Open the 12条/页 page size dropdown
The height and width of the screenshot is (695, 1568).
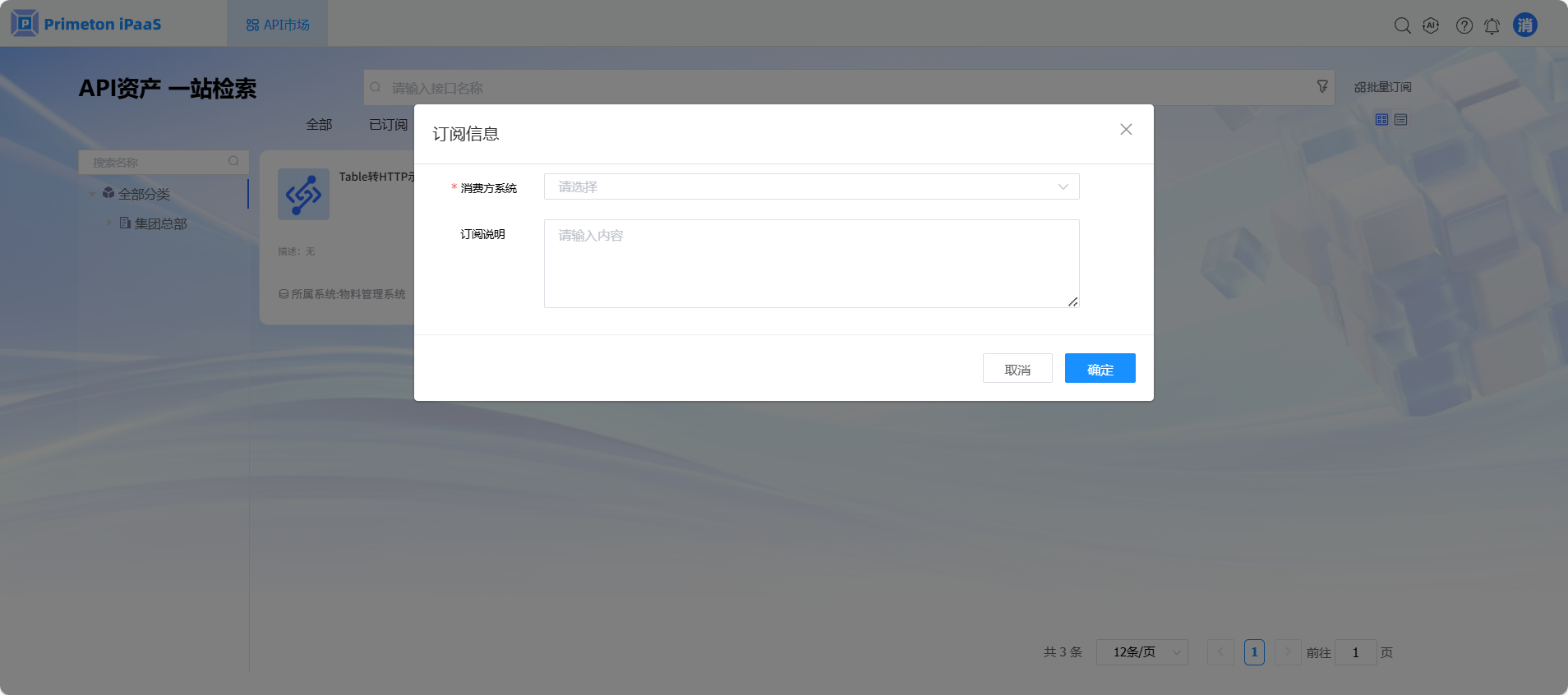pyautogui.click(x=1141, y=652)
